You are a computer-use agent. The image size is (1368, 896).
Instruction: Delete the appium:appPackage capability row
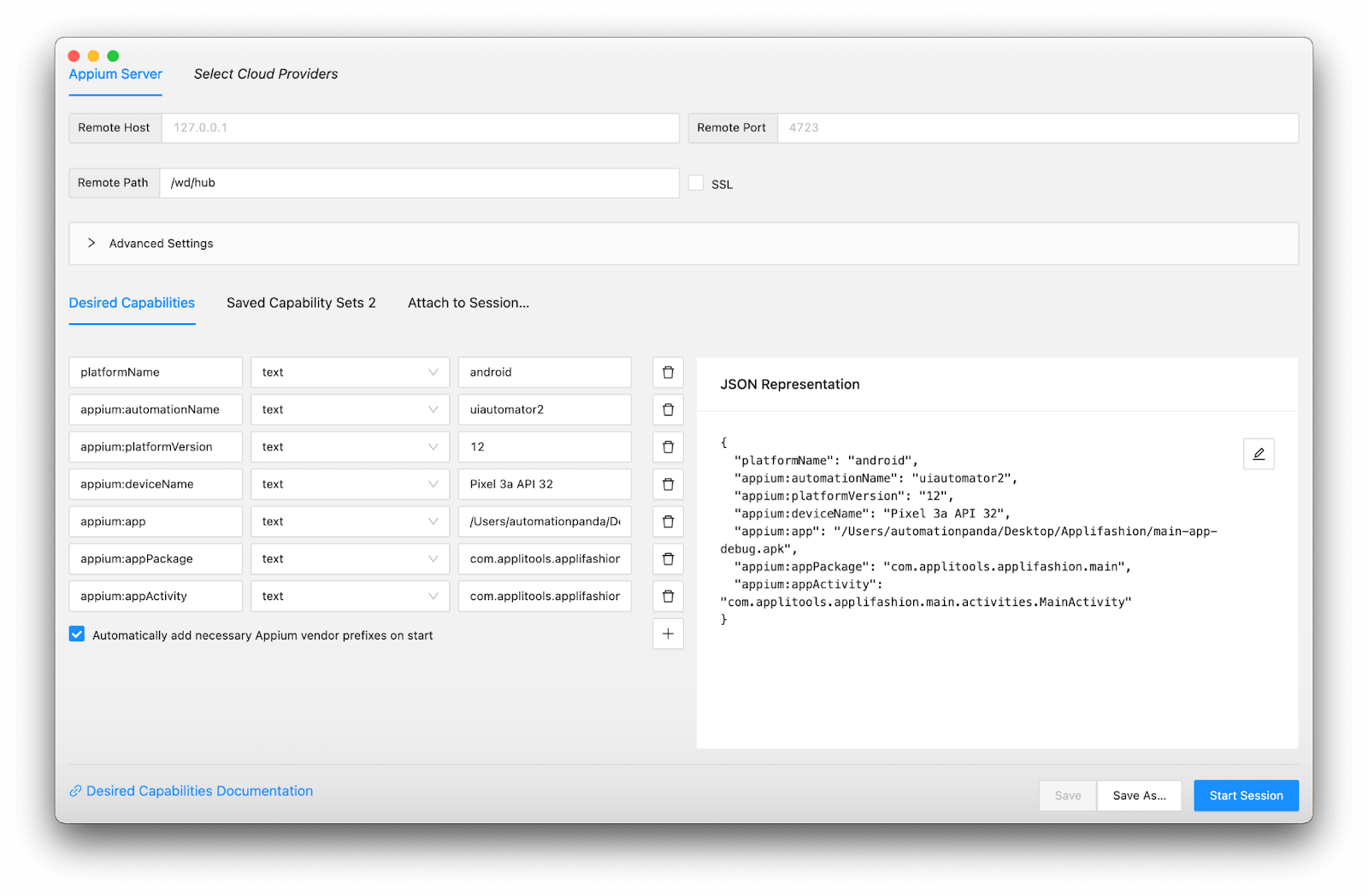pos(668,559)
